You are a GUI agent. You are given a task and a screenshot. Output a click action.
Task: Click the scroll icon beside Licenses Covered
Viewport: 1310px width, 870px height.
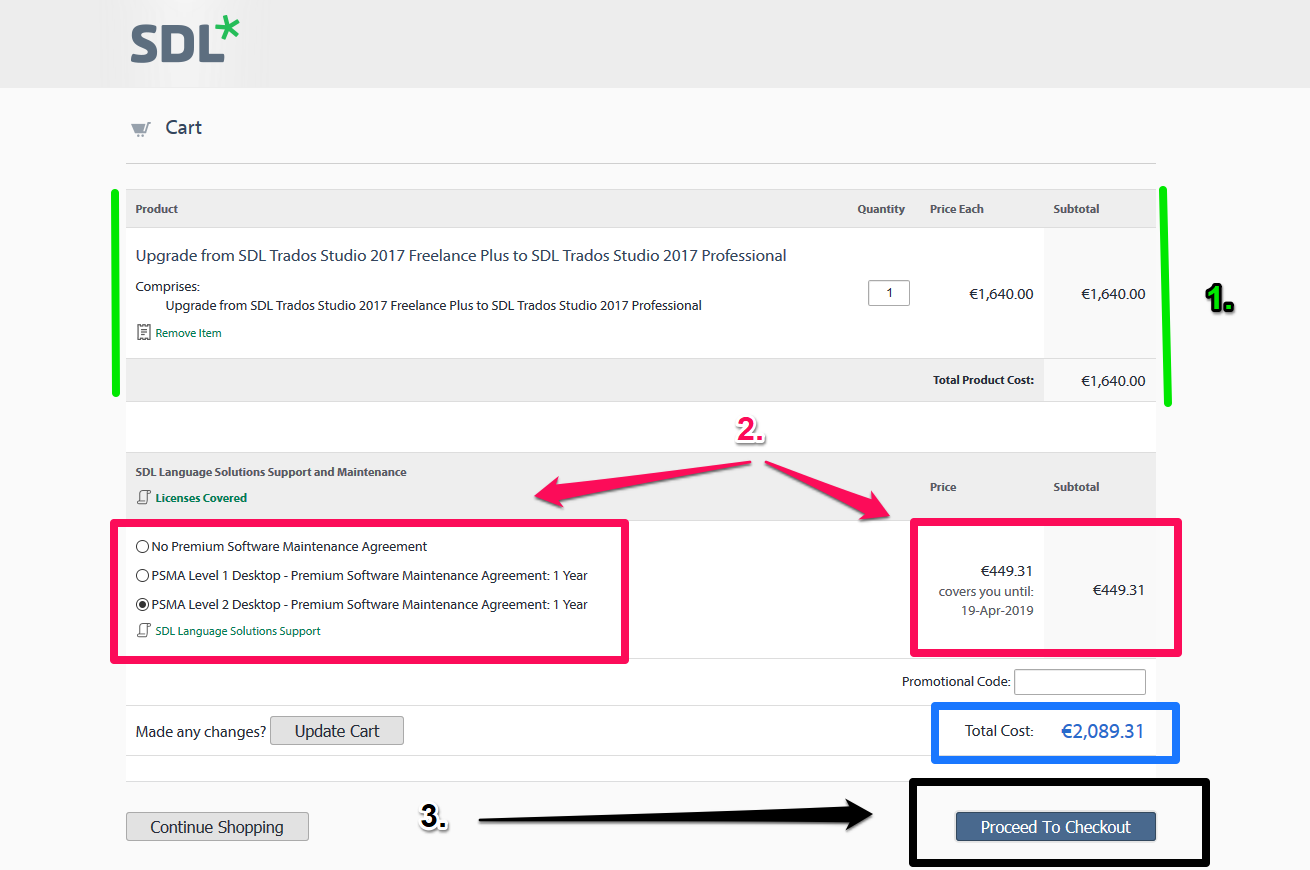click(143, 497)
